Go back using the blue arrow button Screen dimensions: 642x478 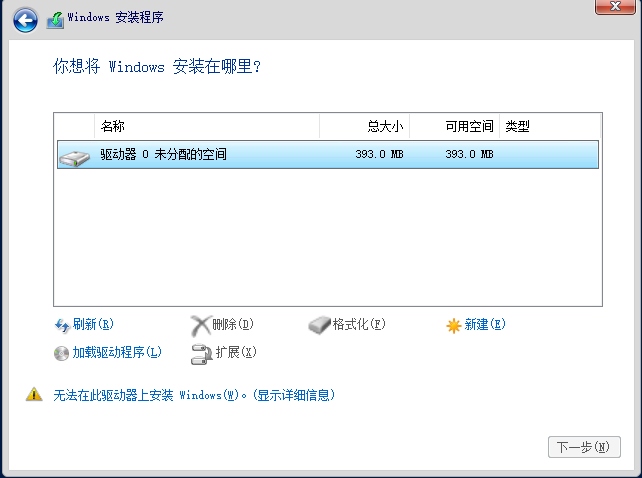click(25, 20)
